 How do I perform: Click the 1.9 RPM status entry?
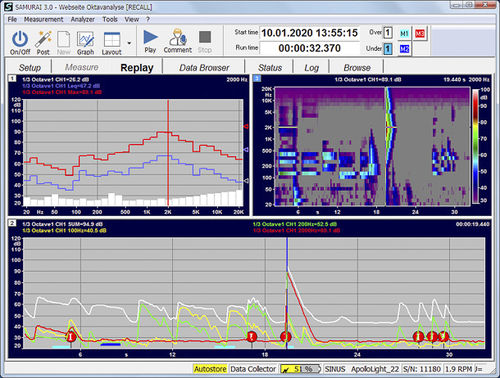(x=459, y=369)
